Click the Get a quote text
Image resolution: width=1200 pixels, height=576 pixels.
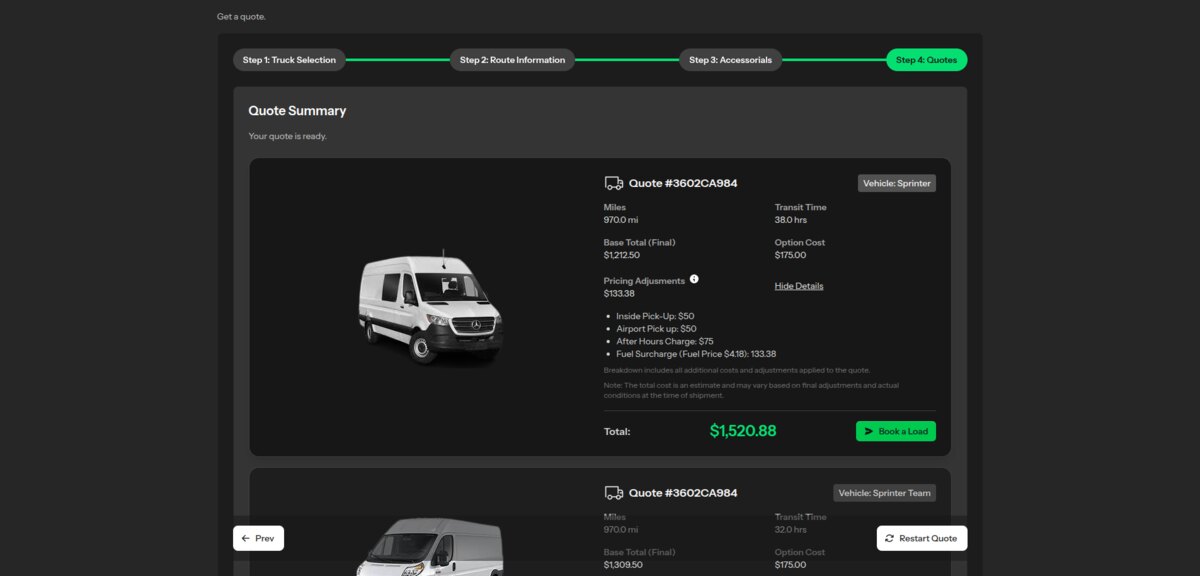tap(241, 17)
